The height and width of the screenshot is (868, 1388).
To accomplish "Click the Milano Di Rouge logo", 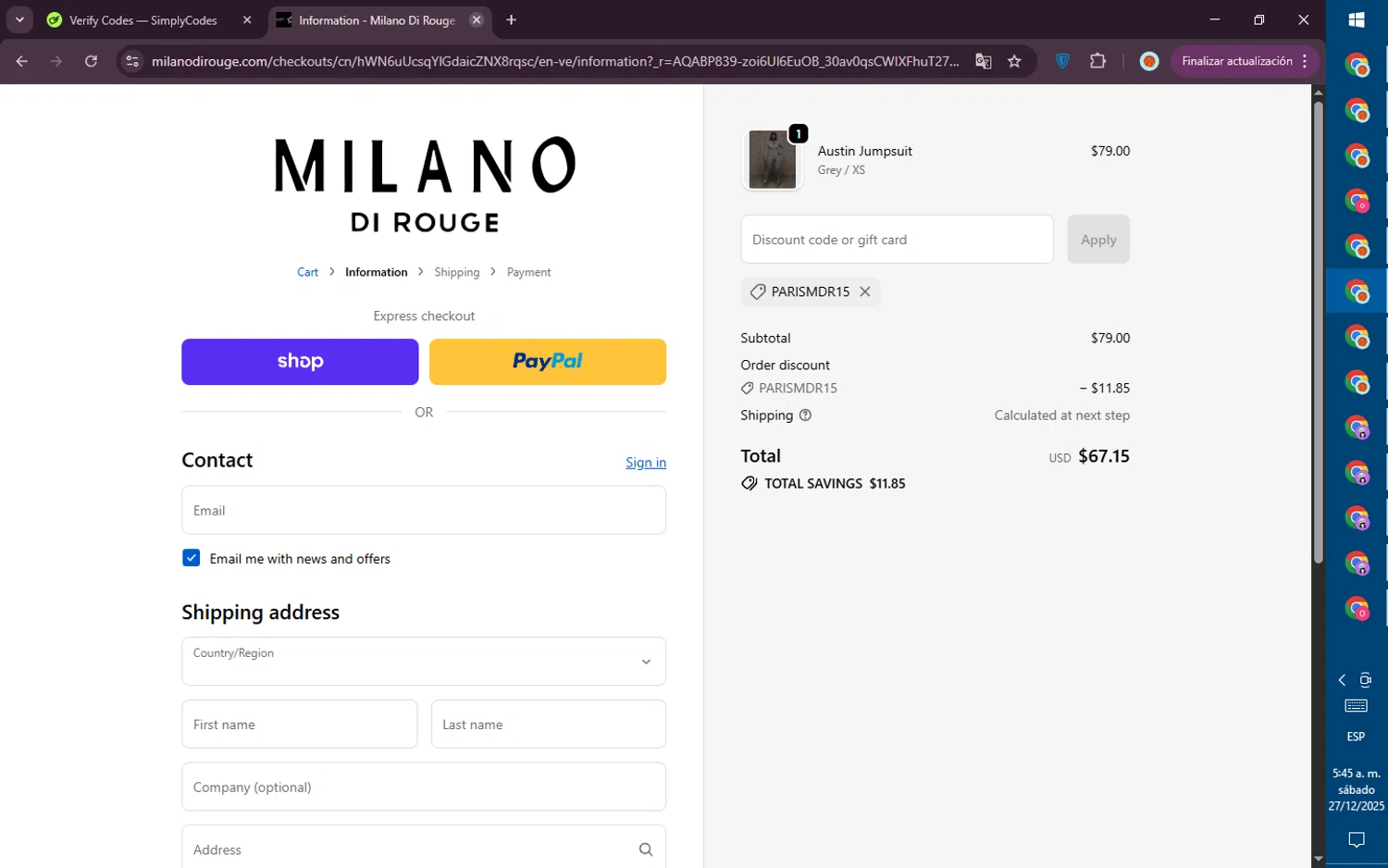I will coord(425,184).
